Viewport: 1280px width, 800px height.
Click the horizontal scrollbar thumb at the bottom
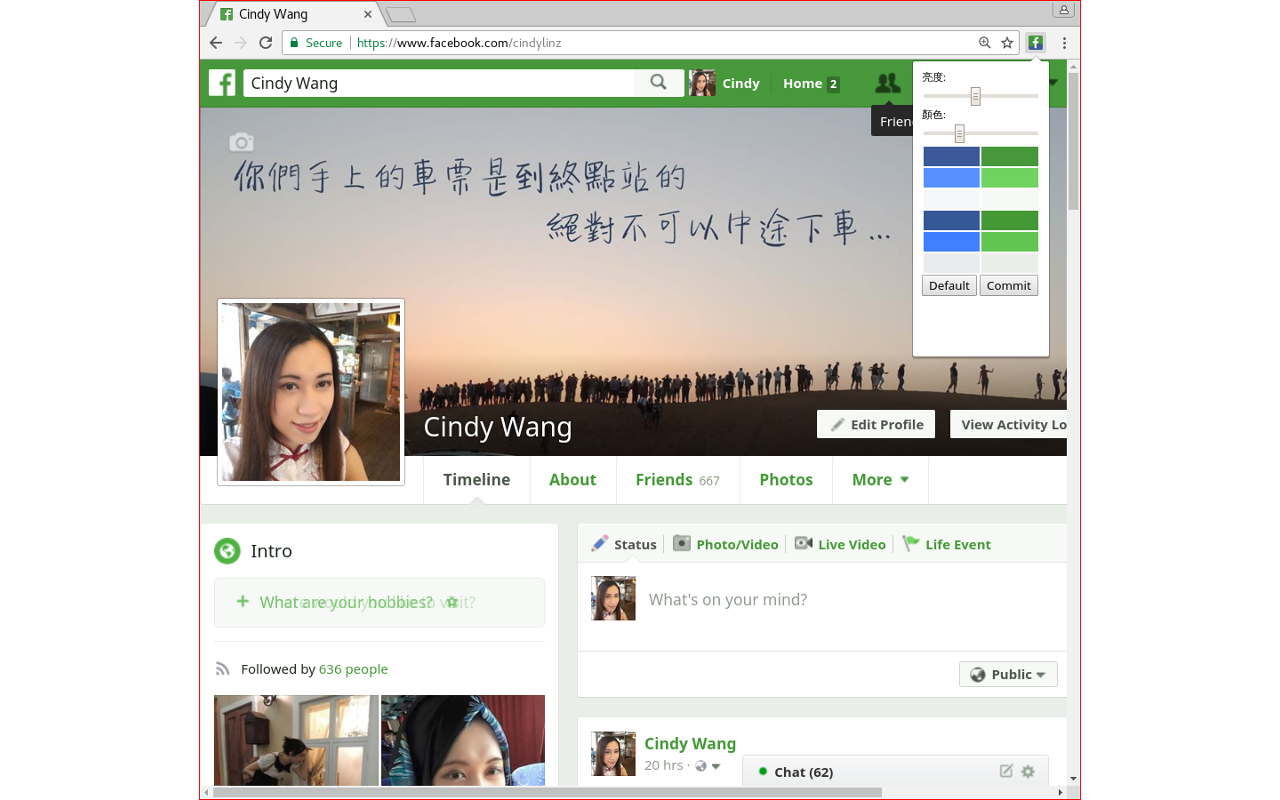point(547,792)
